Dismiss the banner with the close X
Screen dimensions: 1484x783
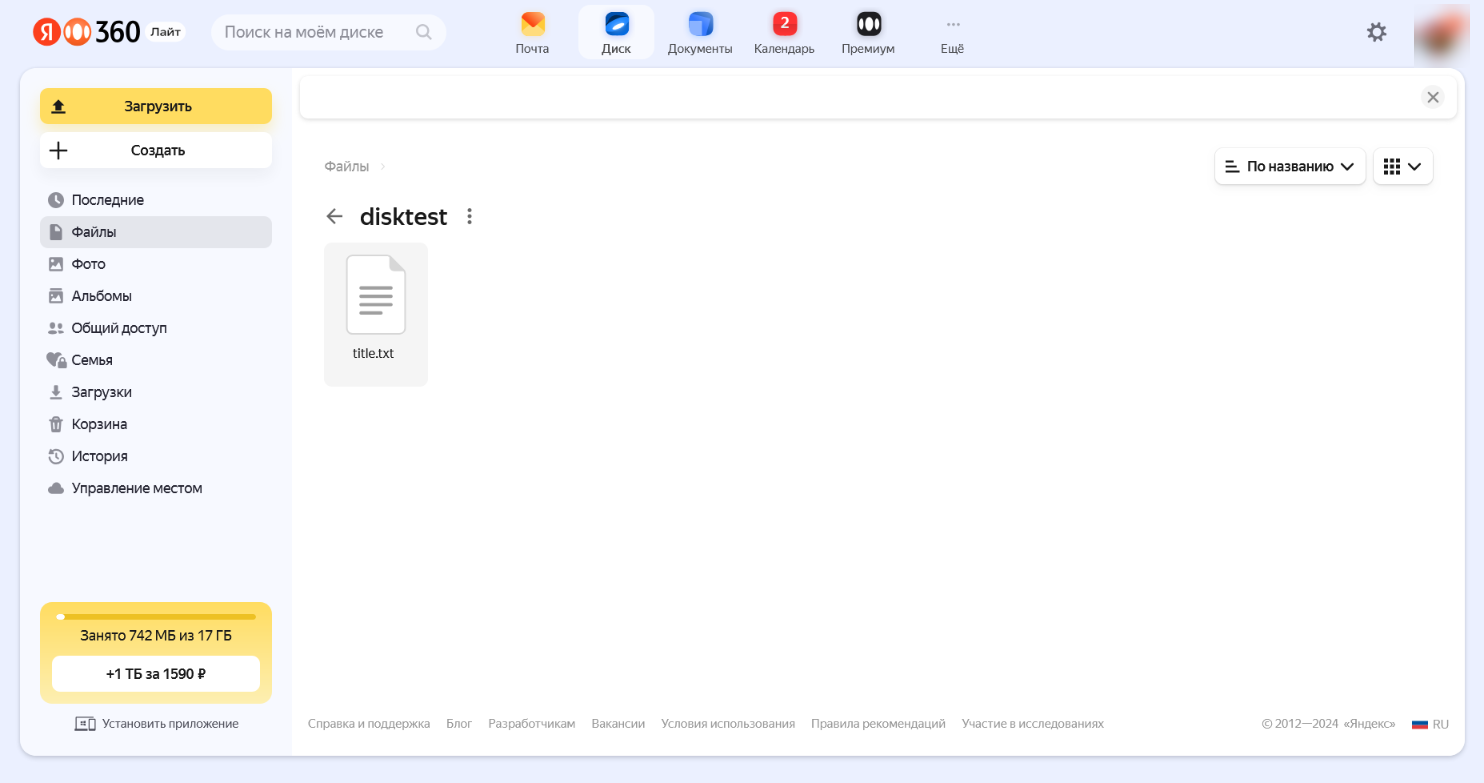tap(1433, 97)
